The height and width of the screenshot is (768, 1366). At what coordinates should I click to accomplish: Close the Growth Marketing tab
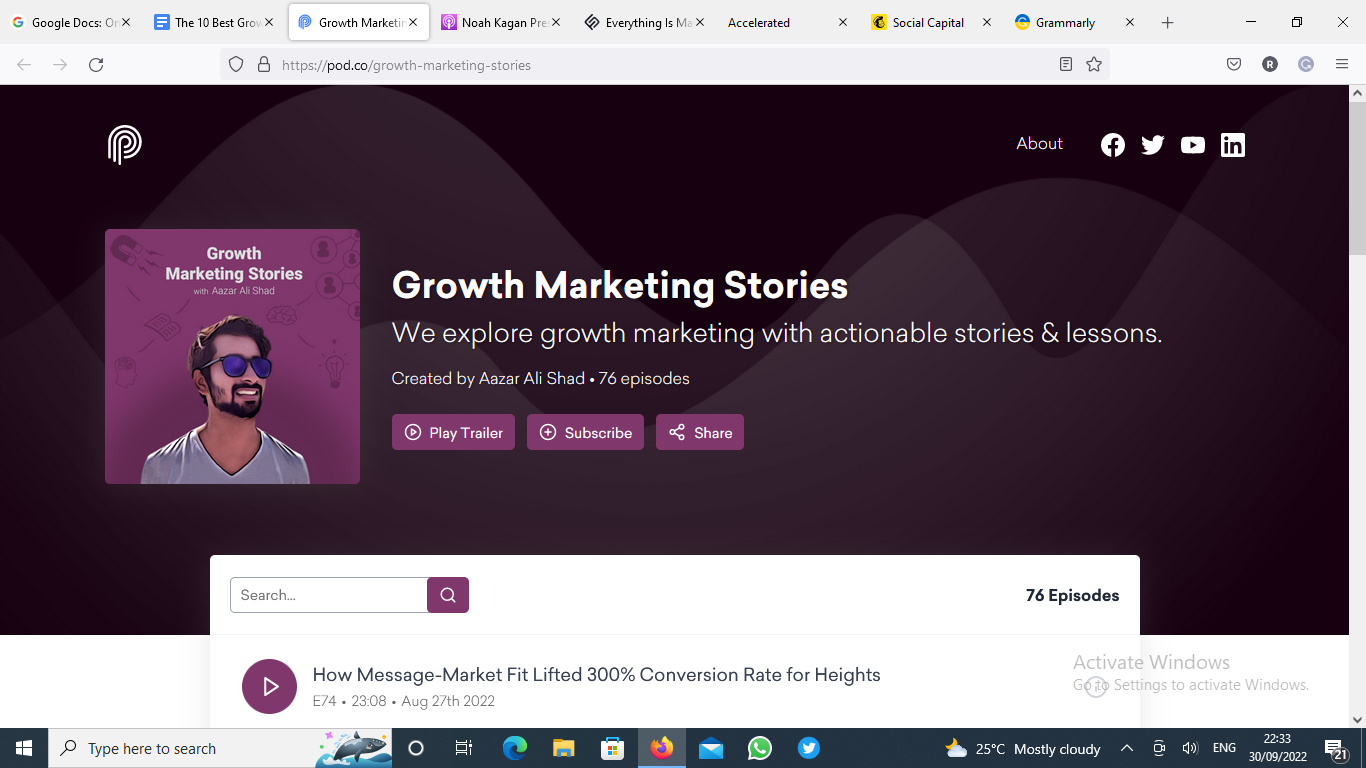[x=413, y=22]
